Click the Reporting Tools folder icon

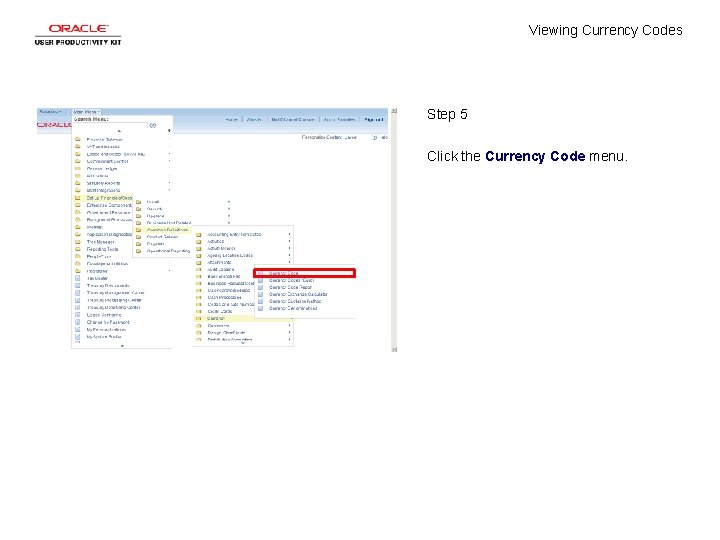78,249
